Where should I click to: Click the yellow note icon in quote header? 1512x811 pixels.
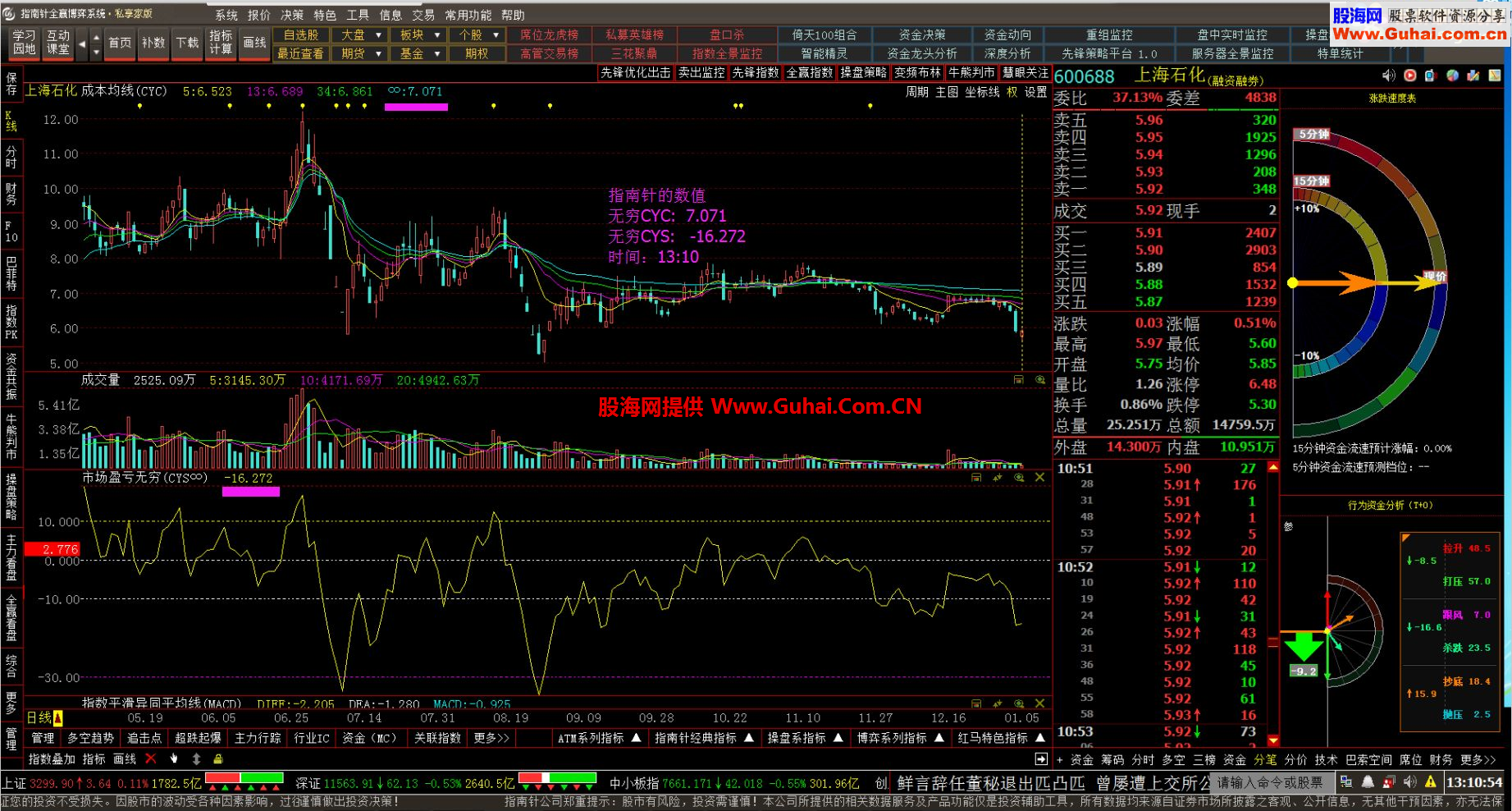point(1495,76)
